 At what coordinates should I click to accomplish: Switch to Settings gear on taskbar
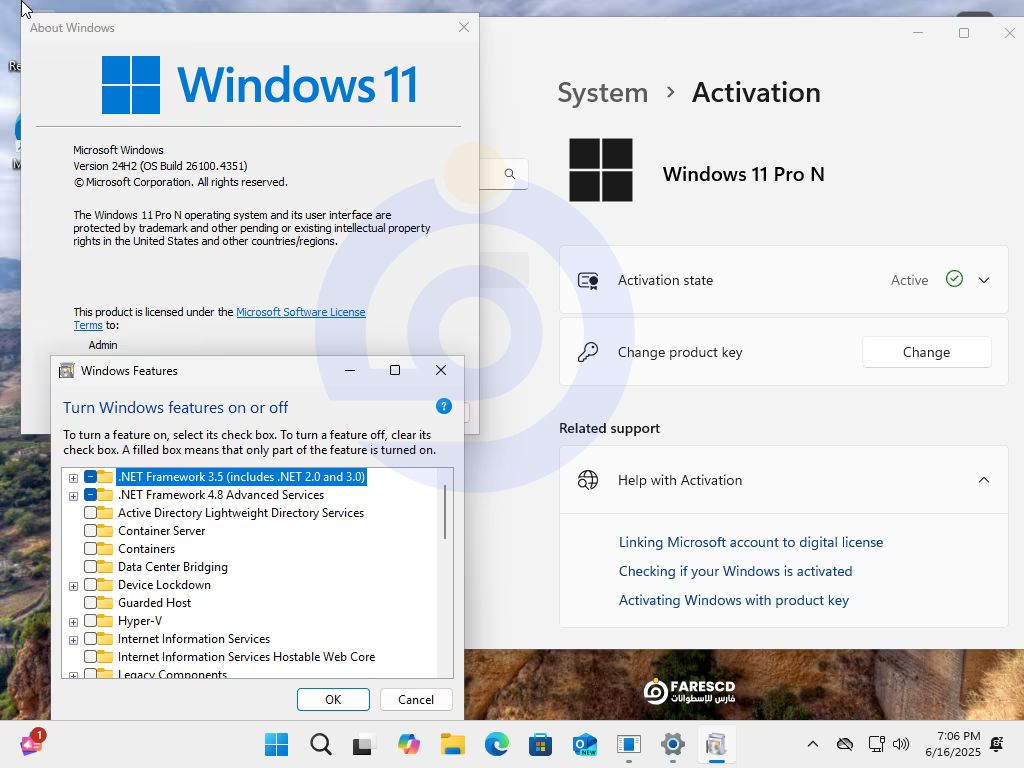point(673,744)
